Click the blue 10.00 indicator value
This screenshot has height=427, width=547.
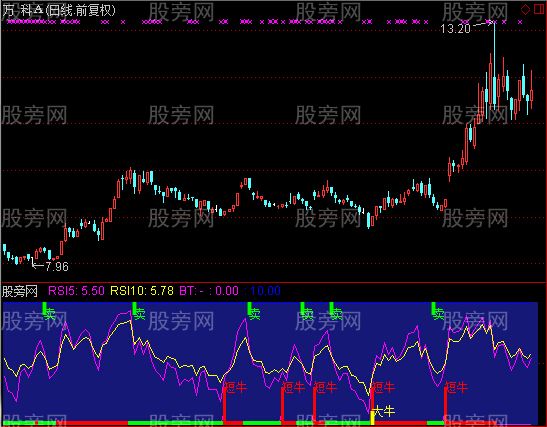coord(265,291)
